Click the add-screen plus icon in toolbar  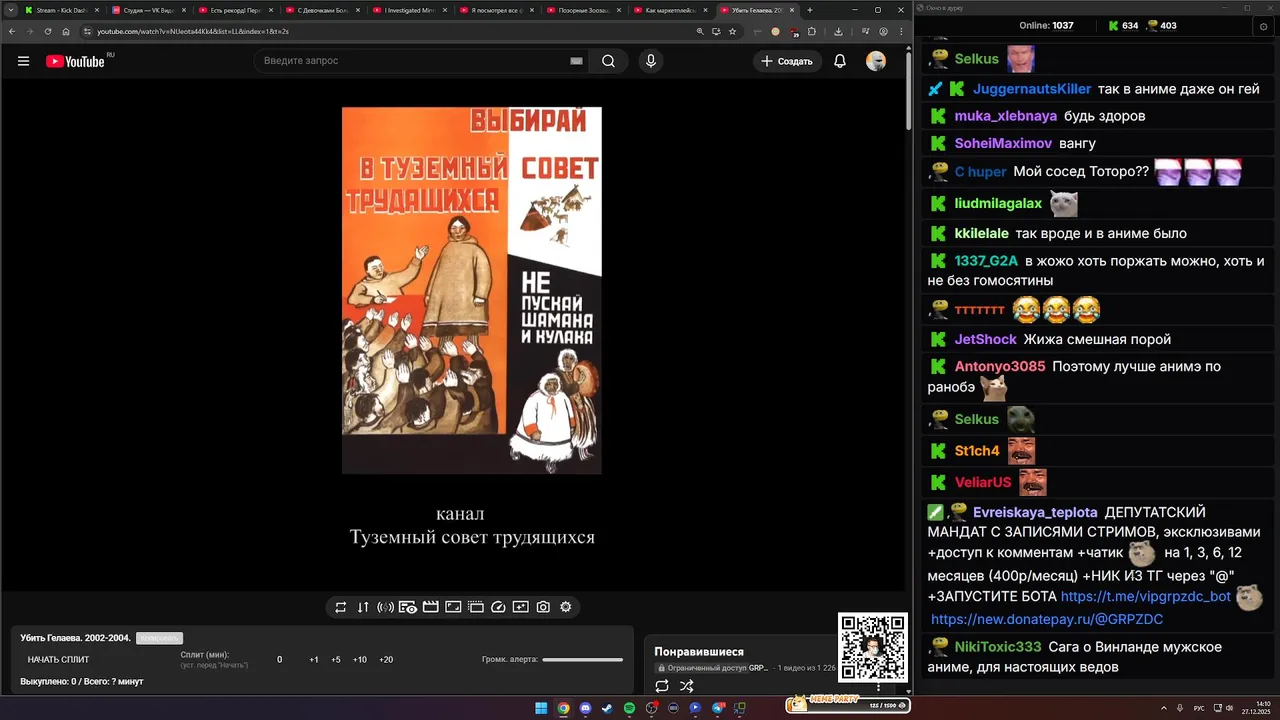point(521,607)
